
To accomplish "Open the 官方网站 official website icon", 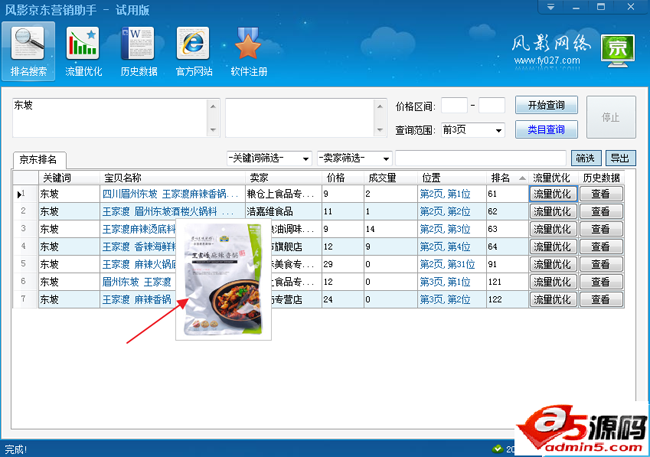I will pyautogui.click(x=194, y=51).
